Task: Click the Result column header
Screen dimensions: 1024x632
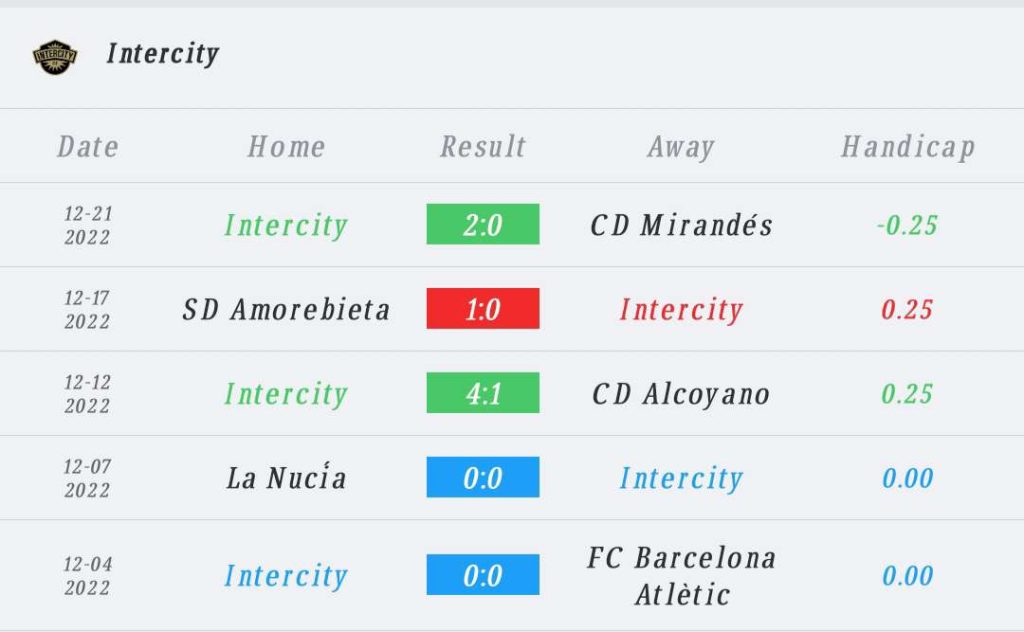Action: coord(483,146)
